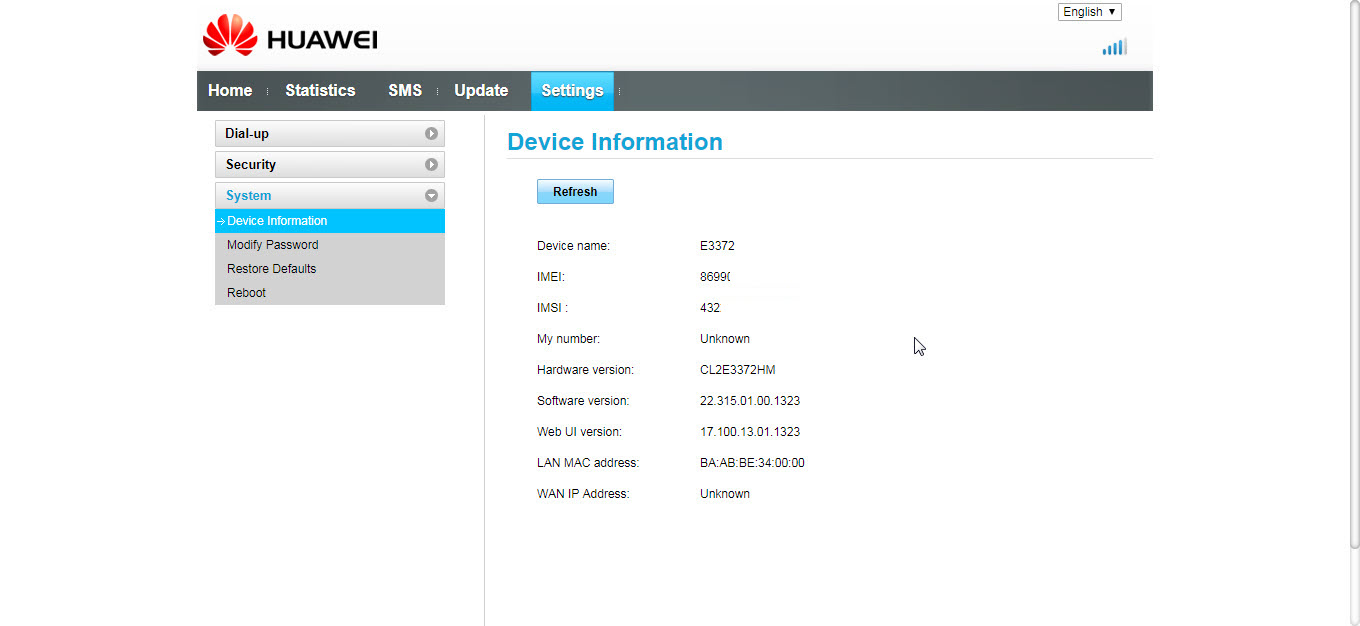
Task: Open the Update tab
Action: pyautogui.click(x=481, y=90)
